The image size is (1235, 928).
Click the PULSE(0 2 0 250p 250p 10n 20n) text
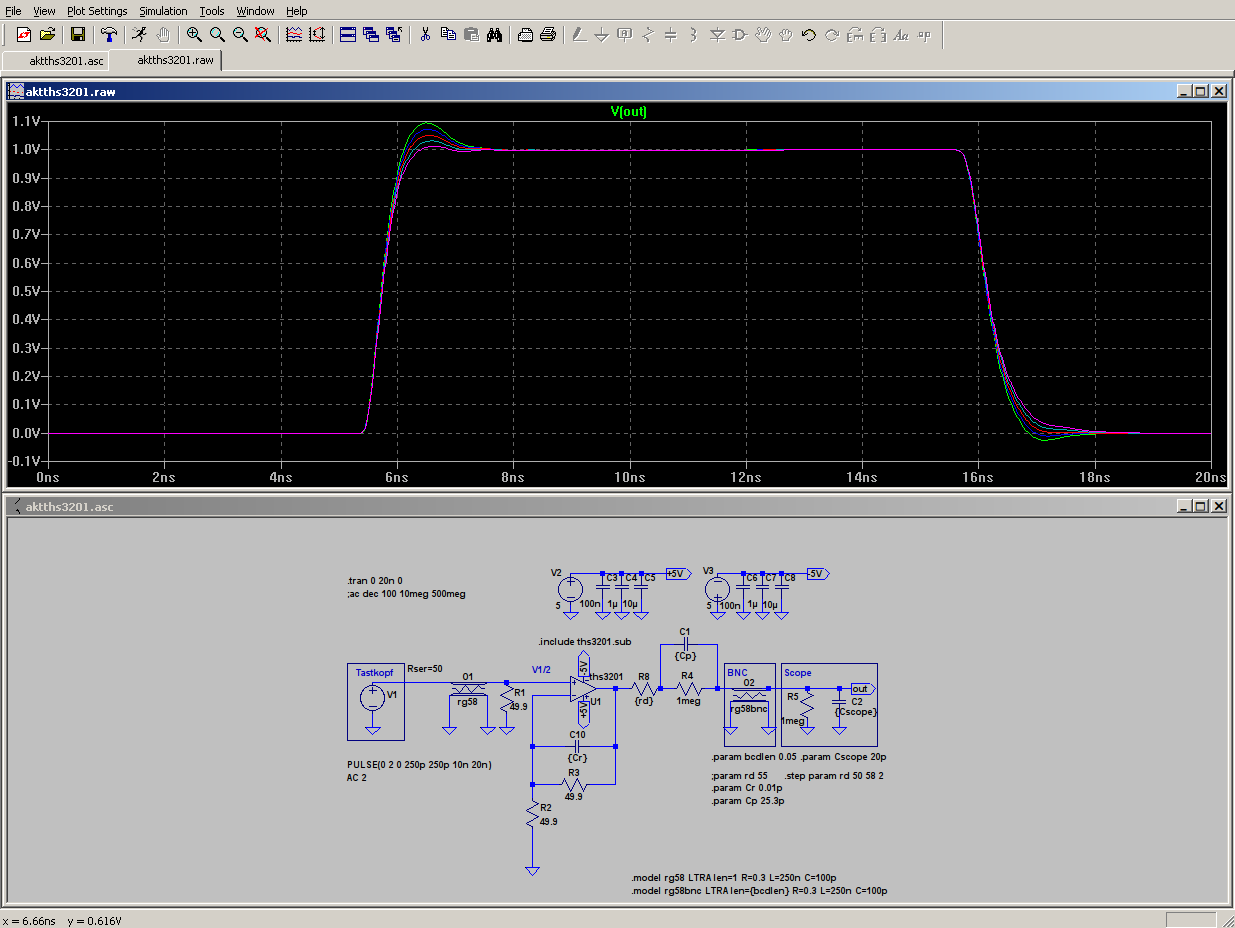pyautogui.click(x=419, y=764)
